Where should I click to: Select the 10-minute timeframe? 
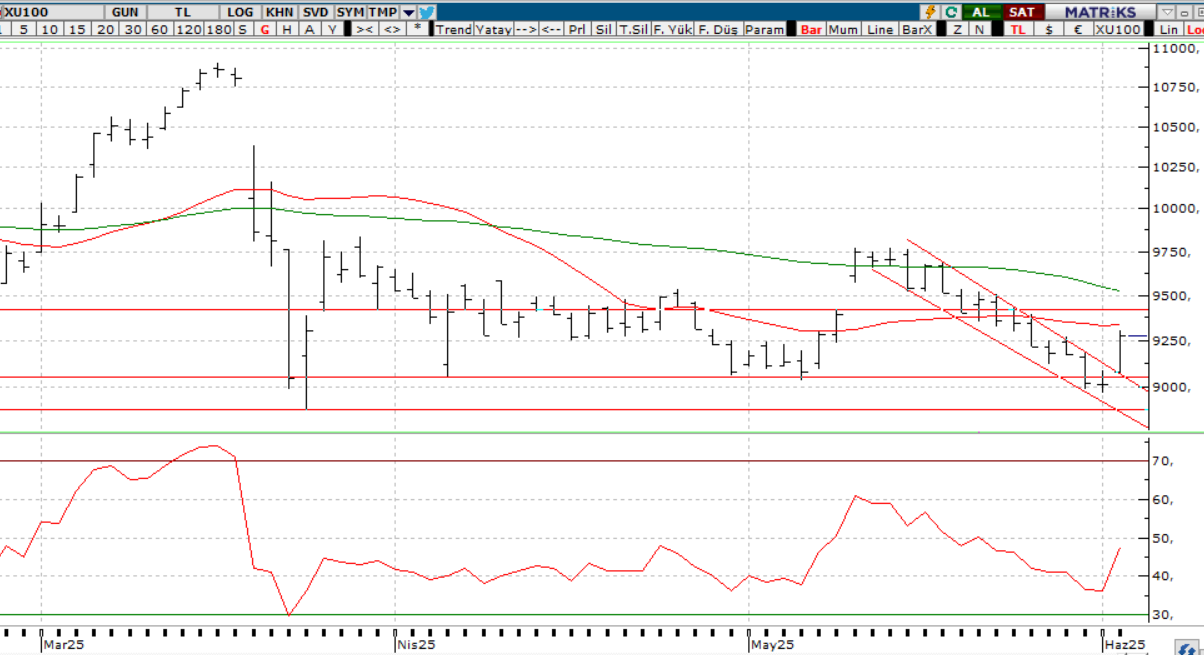[x=50, y=30]
